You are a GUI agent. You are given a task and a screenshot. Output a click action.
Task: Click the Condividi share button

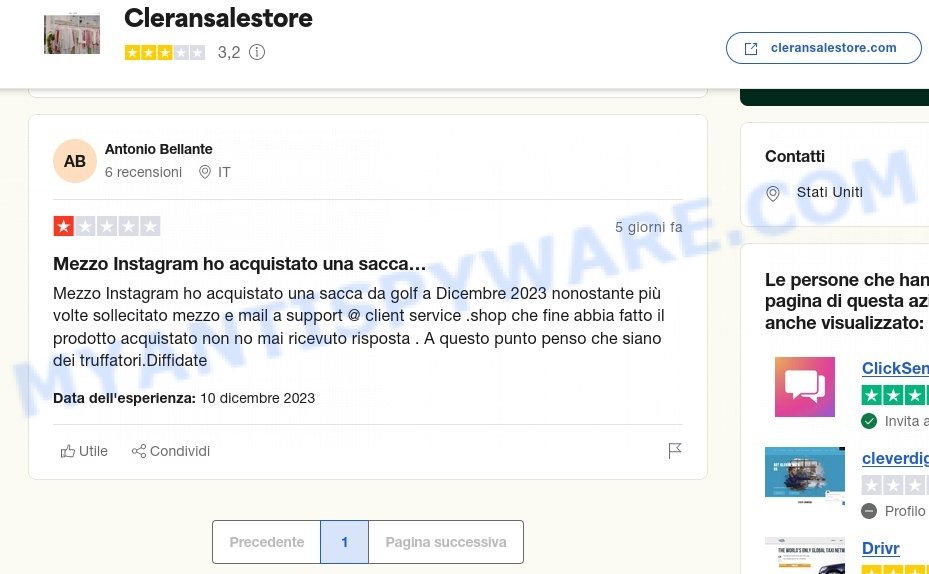pos(171,451)
